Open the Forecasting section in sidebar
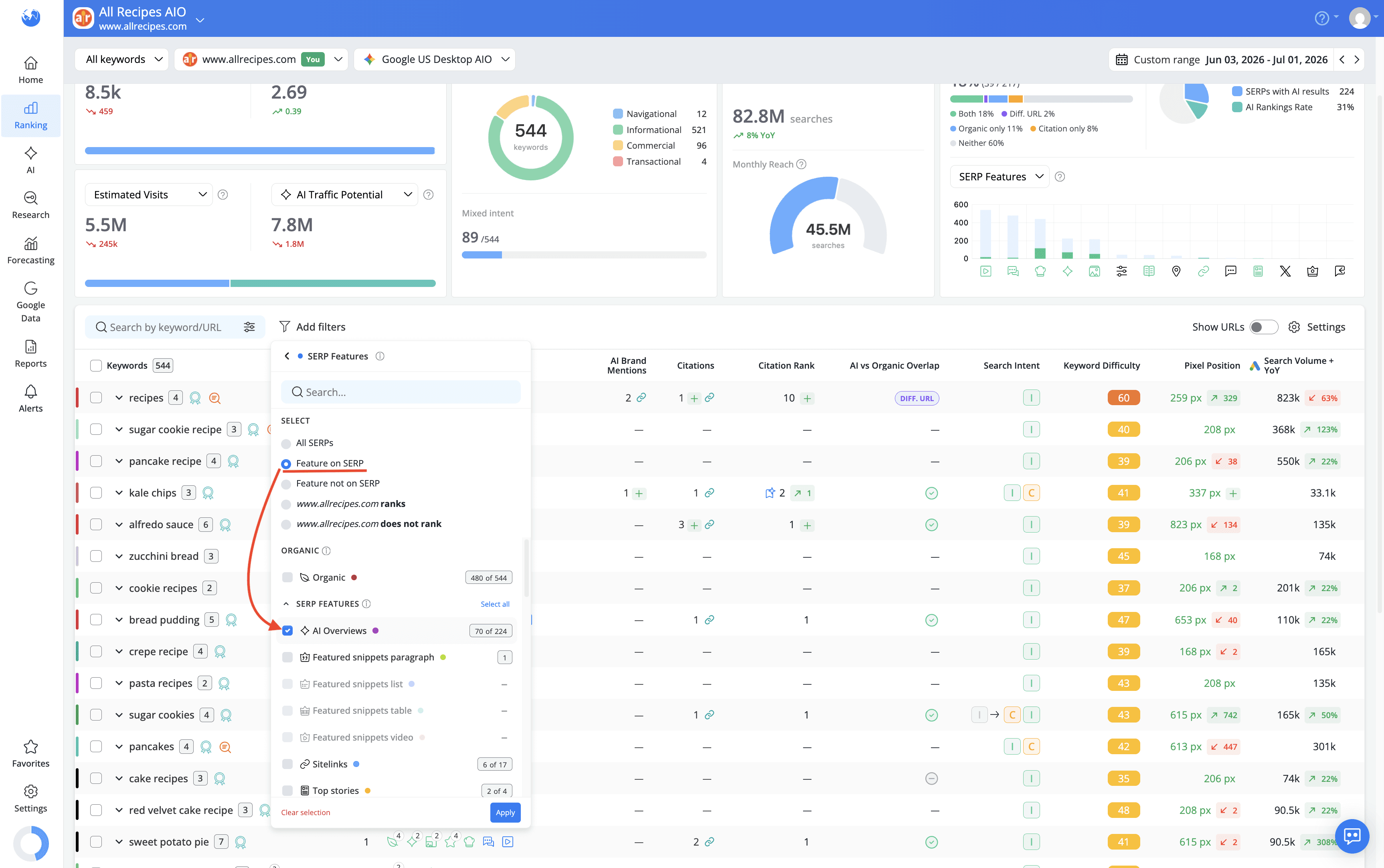This screenshot has width=1384, height=868. point(31,250)
